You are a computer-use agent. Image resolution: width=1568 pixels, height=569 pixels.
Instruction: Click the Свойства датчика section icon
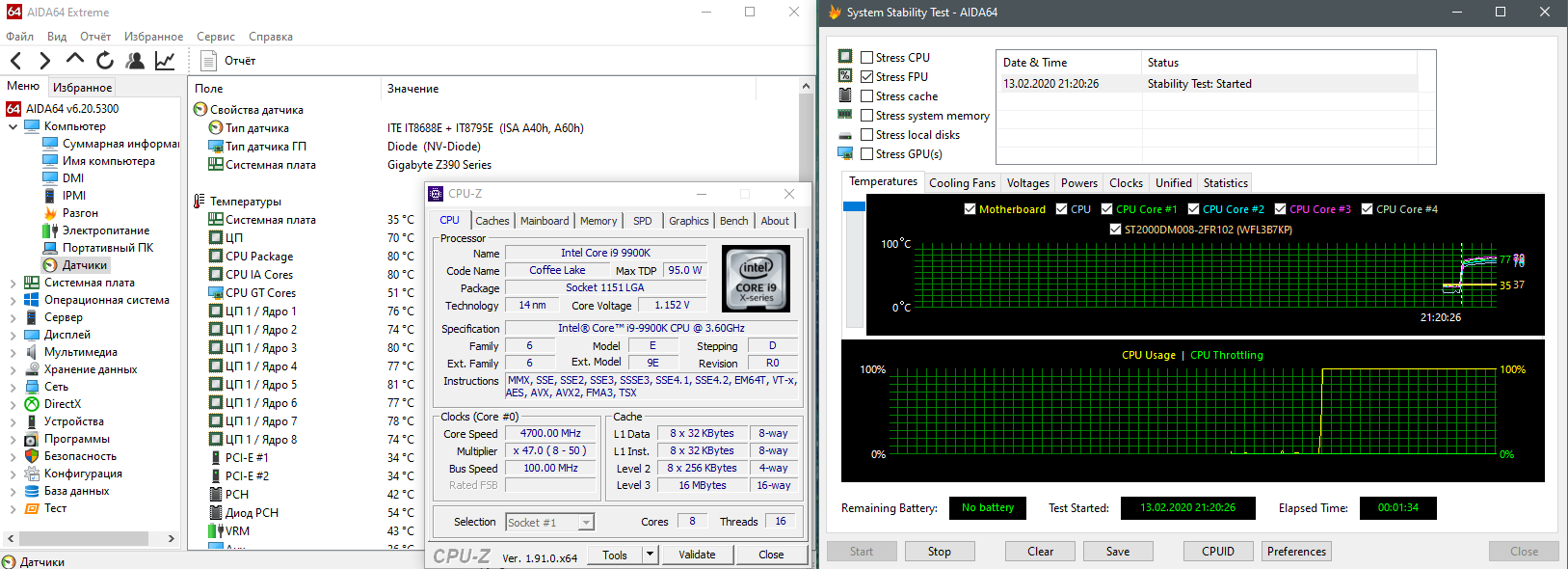(x=200, y=110)
